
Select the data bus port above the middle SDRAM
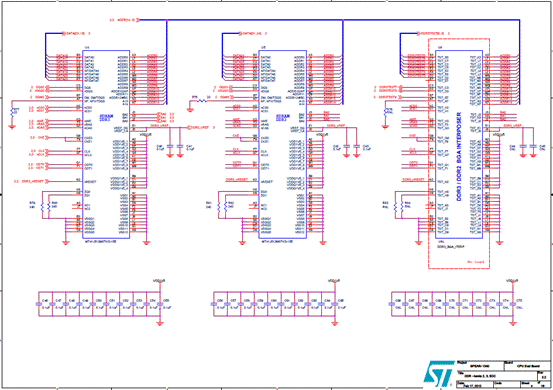click(x=253, y=33)
